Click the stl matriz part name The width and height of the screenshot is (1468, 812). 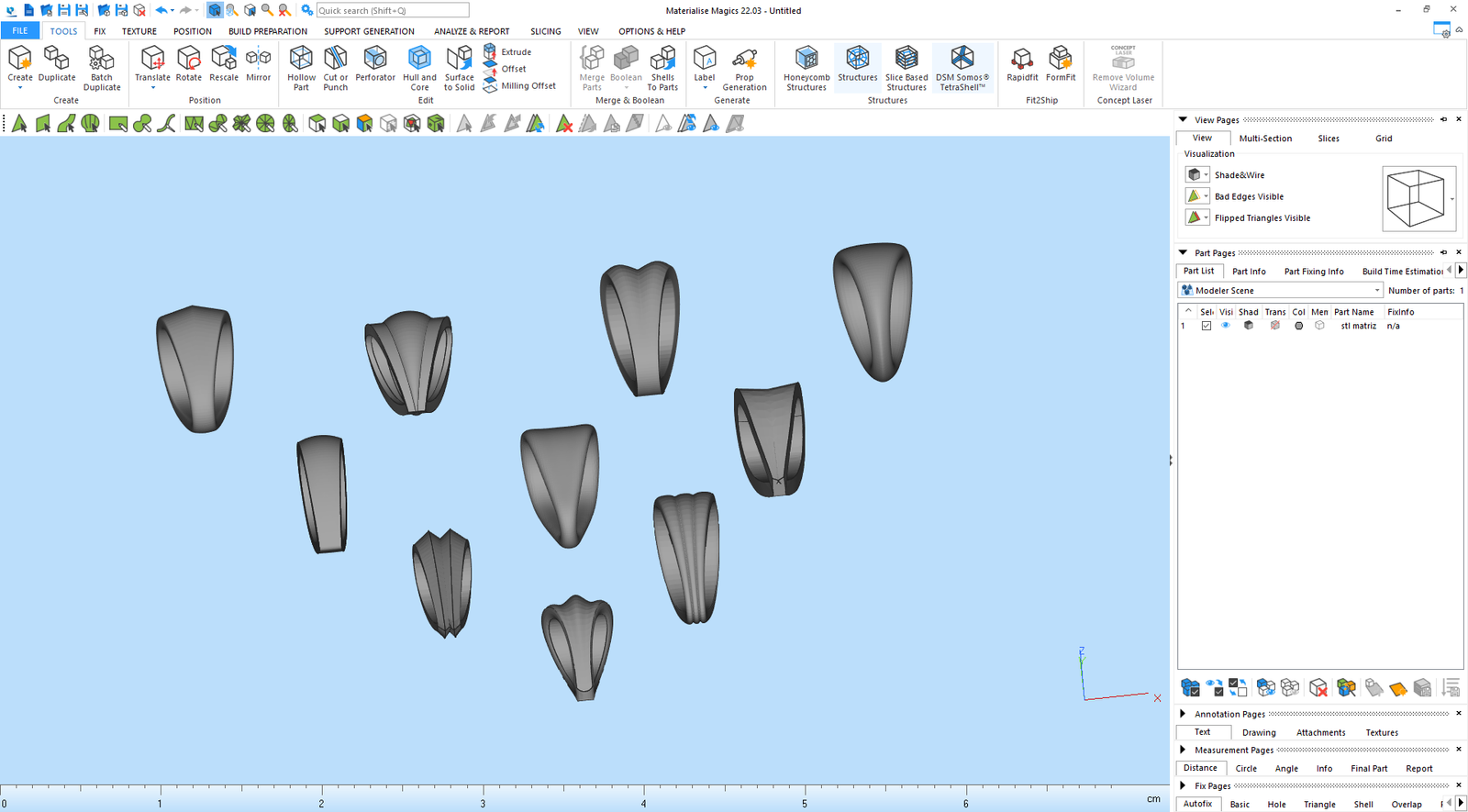(x=1358, y=326)
